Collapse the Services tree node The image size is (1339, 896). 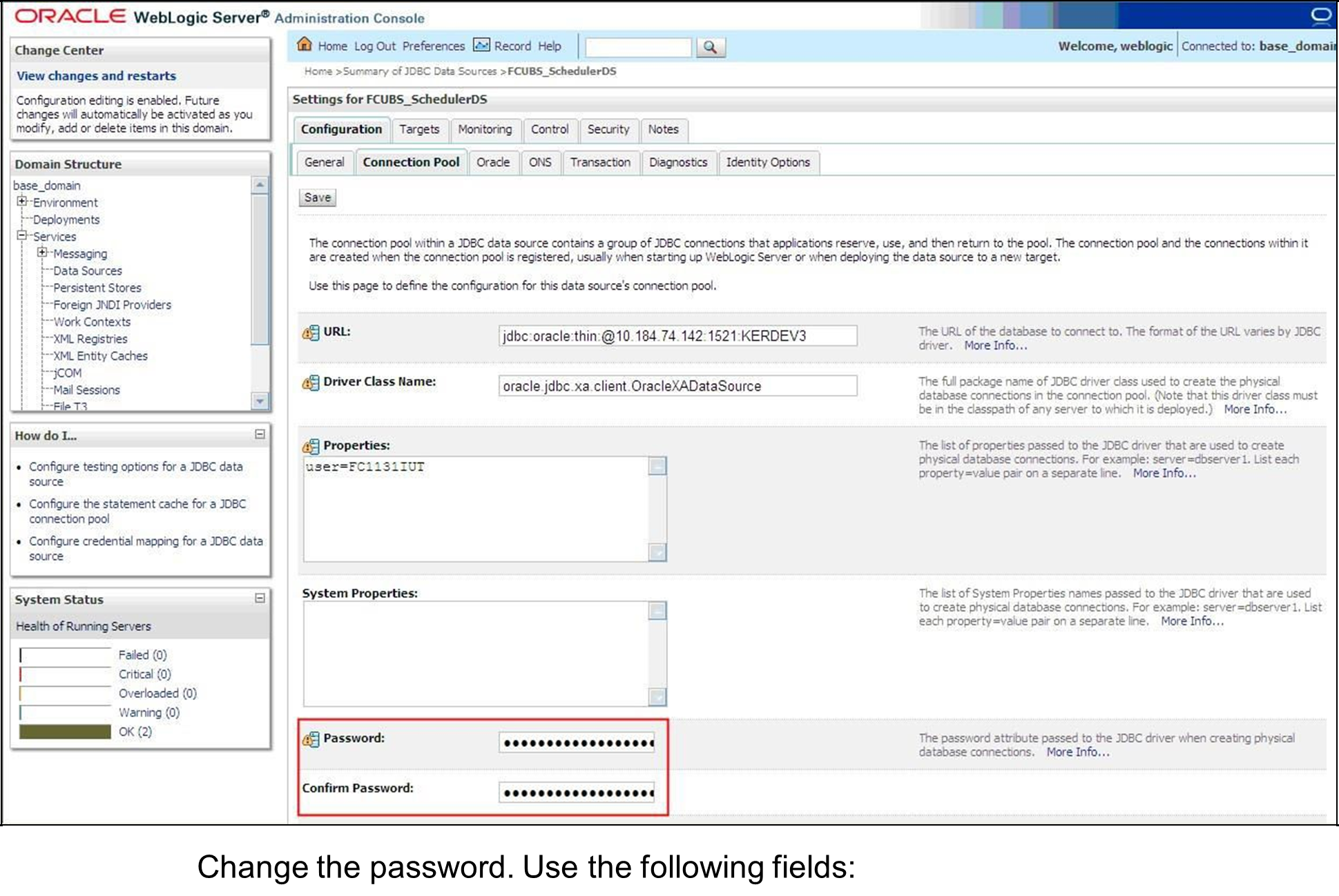coord(22,235)
